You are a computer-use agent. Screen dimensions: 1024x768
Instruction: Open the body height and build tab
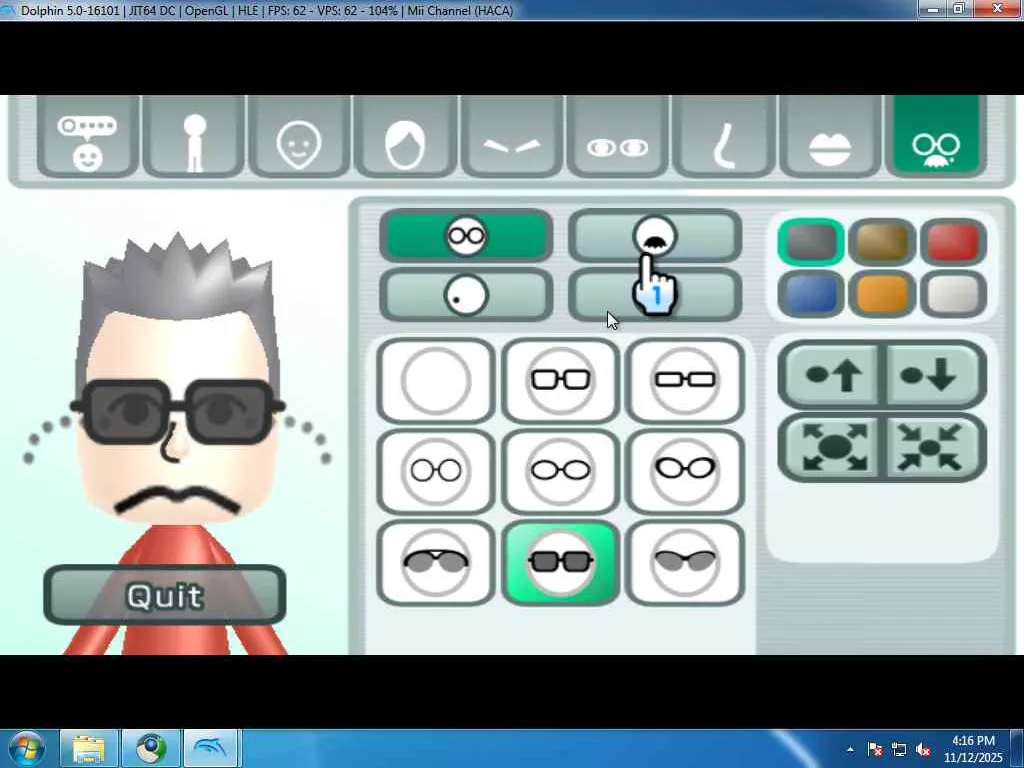click(194, 136)
